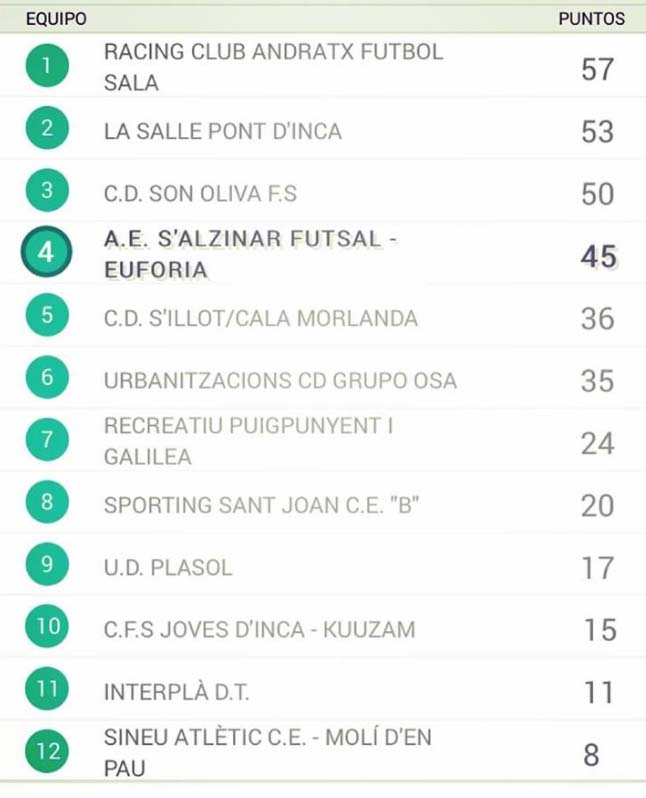646x798 pixels.
Task: Select C.D. Son Oliva F.S team
Action: 200,194
